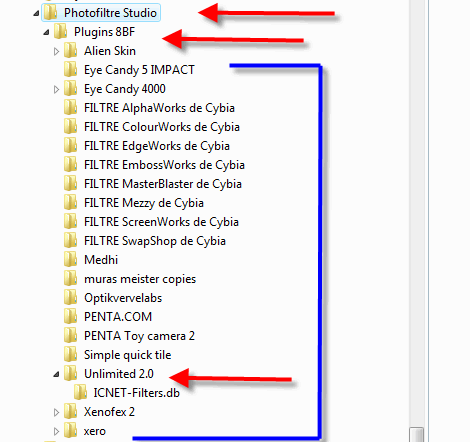The height and width of the screenshot is (442, 470).
Task: Click the xero folder icon
Action: pos(71,431)
